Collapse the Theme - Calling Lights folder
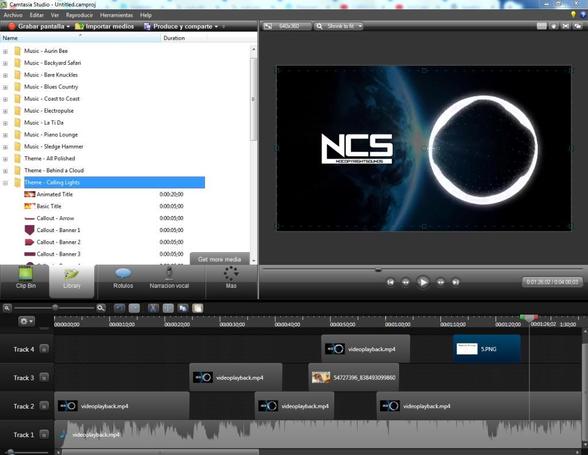 (5, 183)
